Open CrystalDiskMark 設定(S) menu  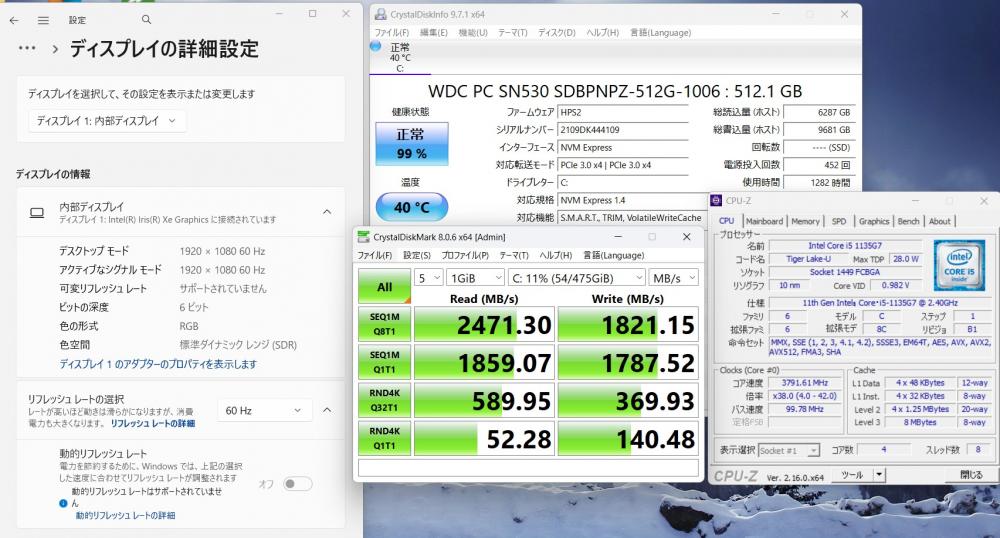[x=417, y=255]
